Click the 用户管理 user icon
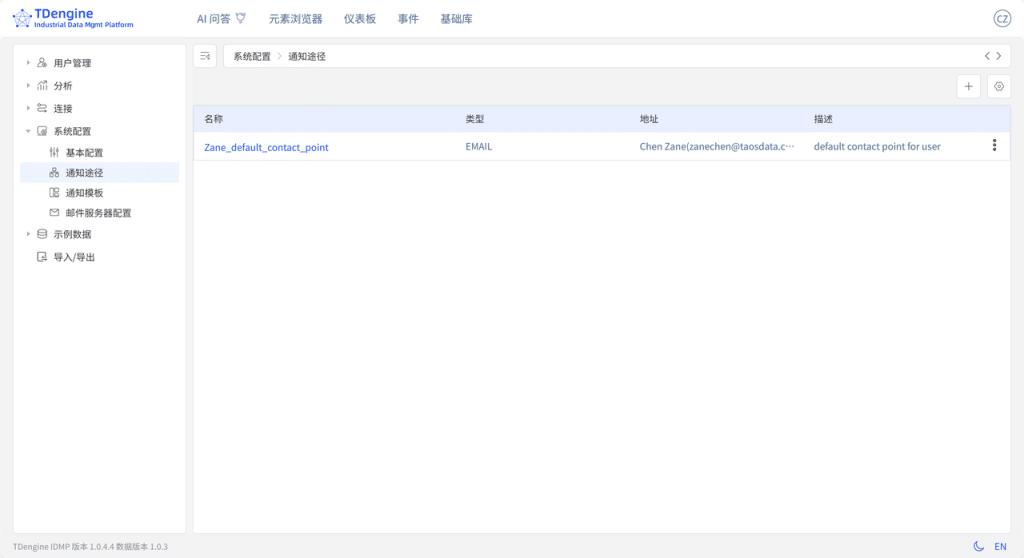Image resolution: width=1024 pixels, height=558 pixels. (x=42, y=63)
